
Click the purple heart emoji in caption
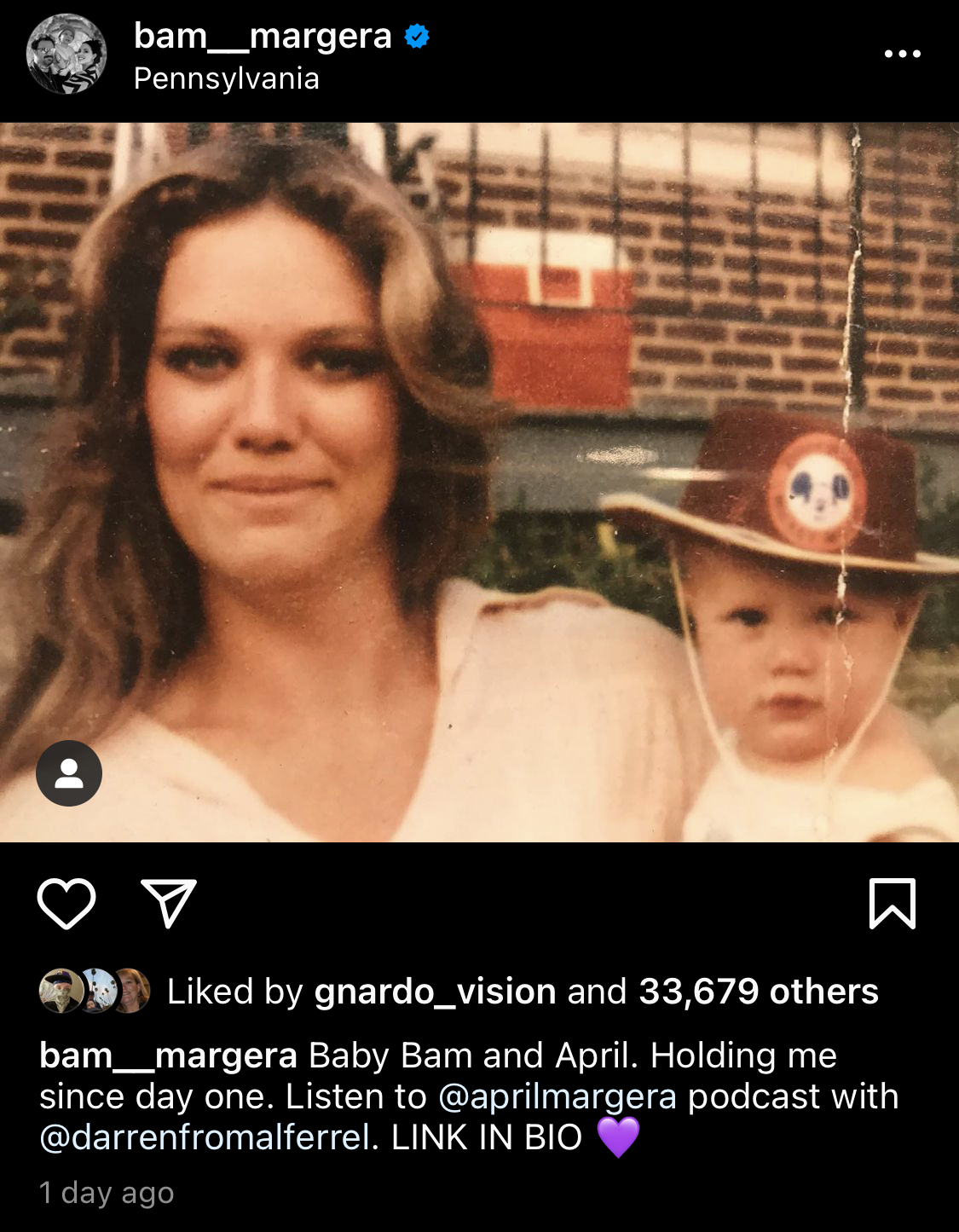(618, 1137)
